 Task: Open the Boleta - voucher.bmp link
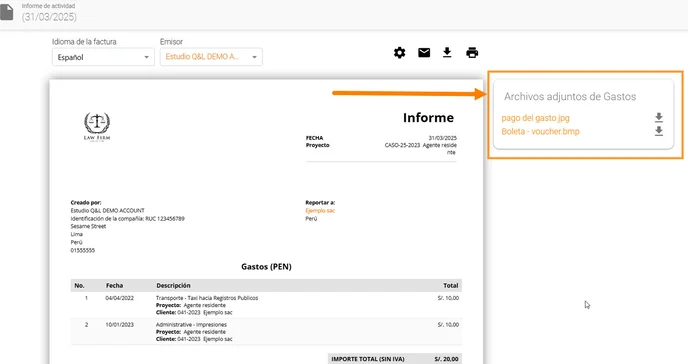(x=540, y=132)
